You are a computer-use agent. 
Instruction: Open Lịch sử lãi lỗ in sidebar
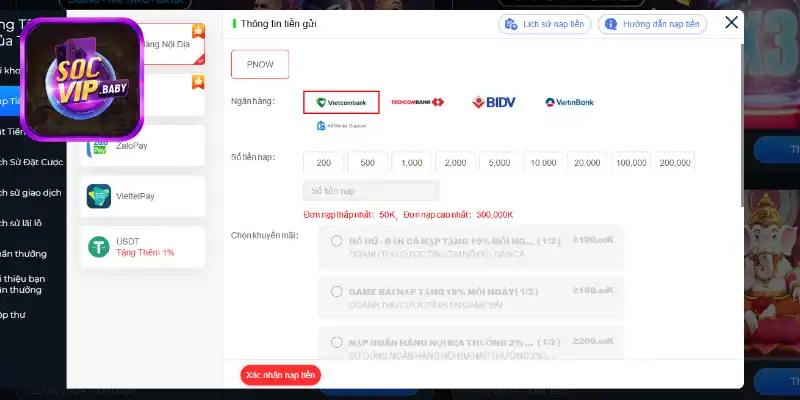point(21,223)
